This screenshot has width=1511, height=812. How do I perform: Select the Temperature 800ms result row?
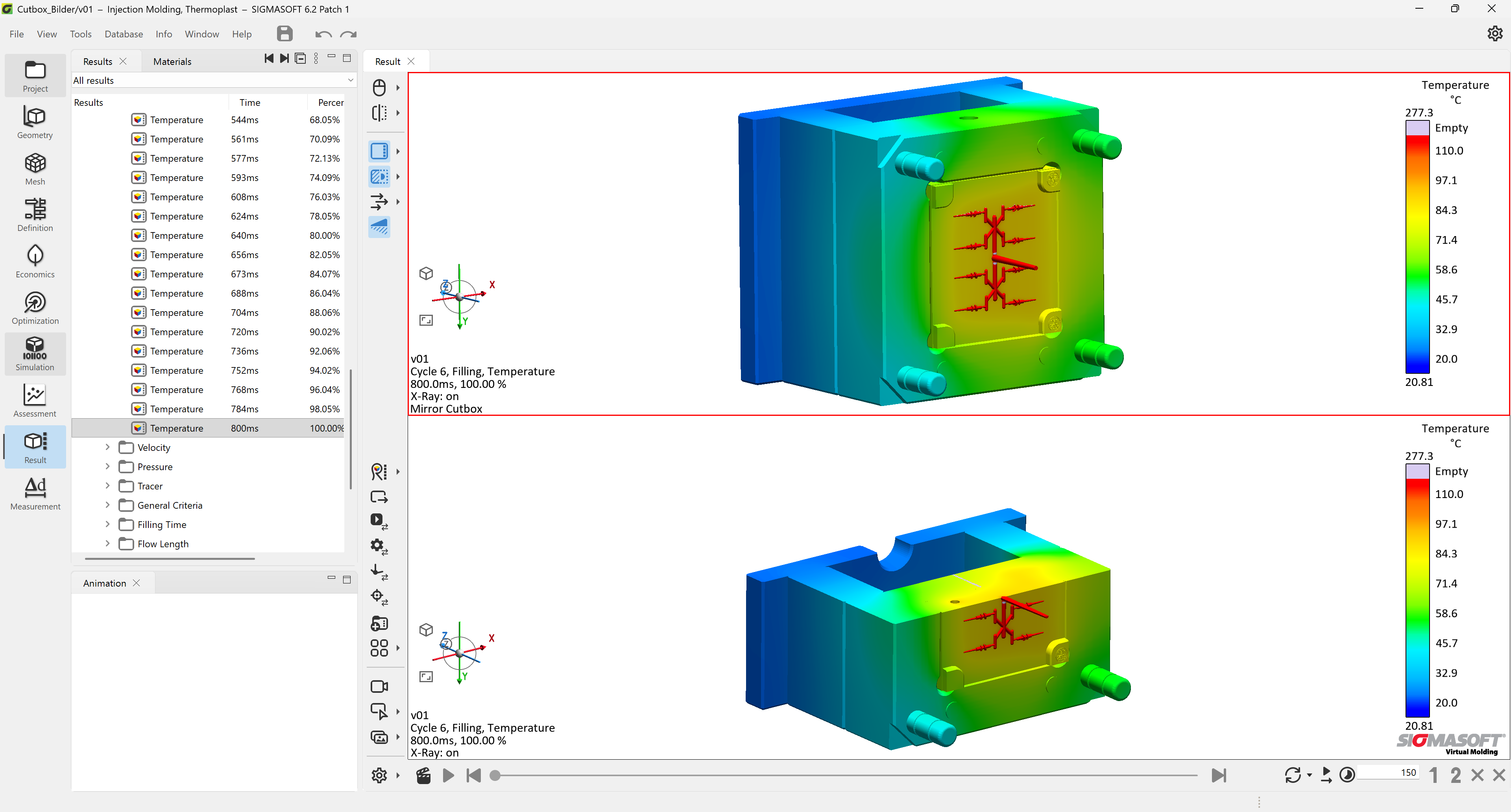[x=208, y=428]
